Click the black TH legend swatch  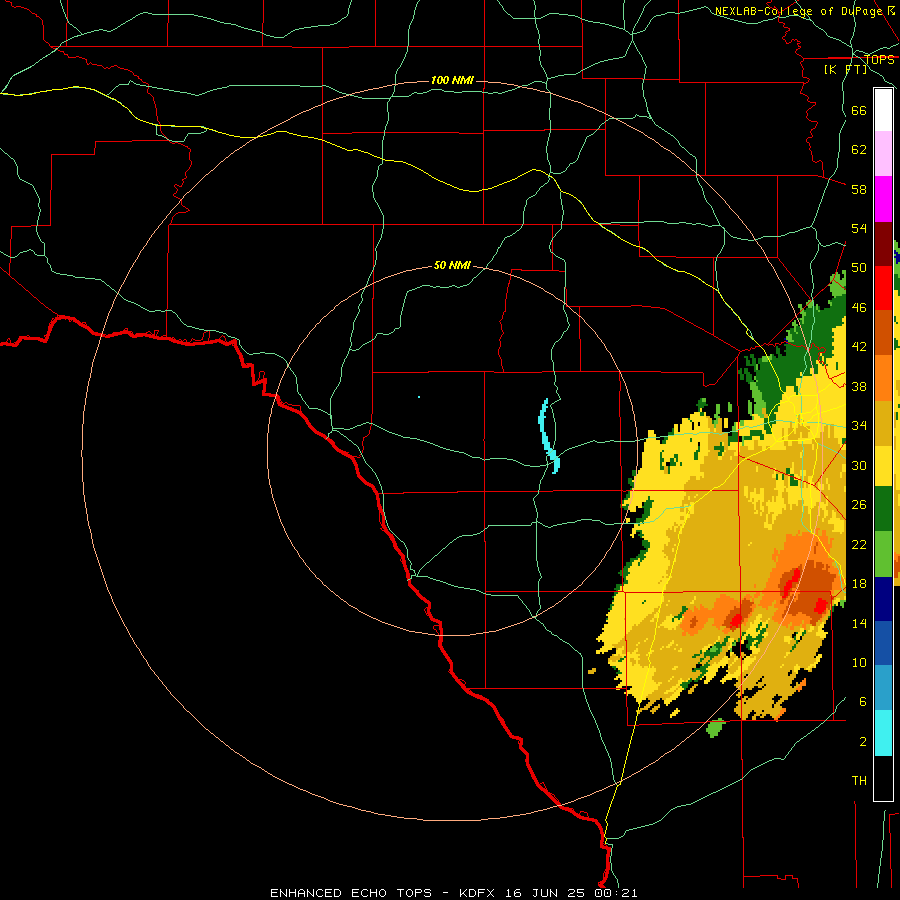click(x=883, y=777)
